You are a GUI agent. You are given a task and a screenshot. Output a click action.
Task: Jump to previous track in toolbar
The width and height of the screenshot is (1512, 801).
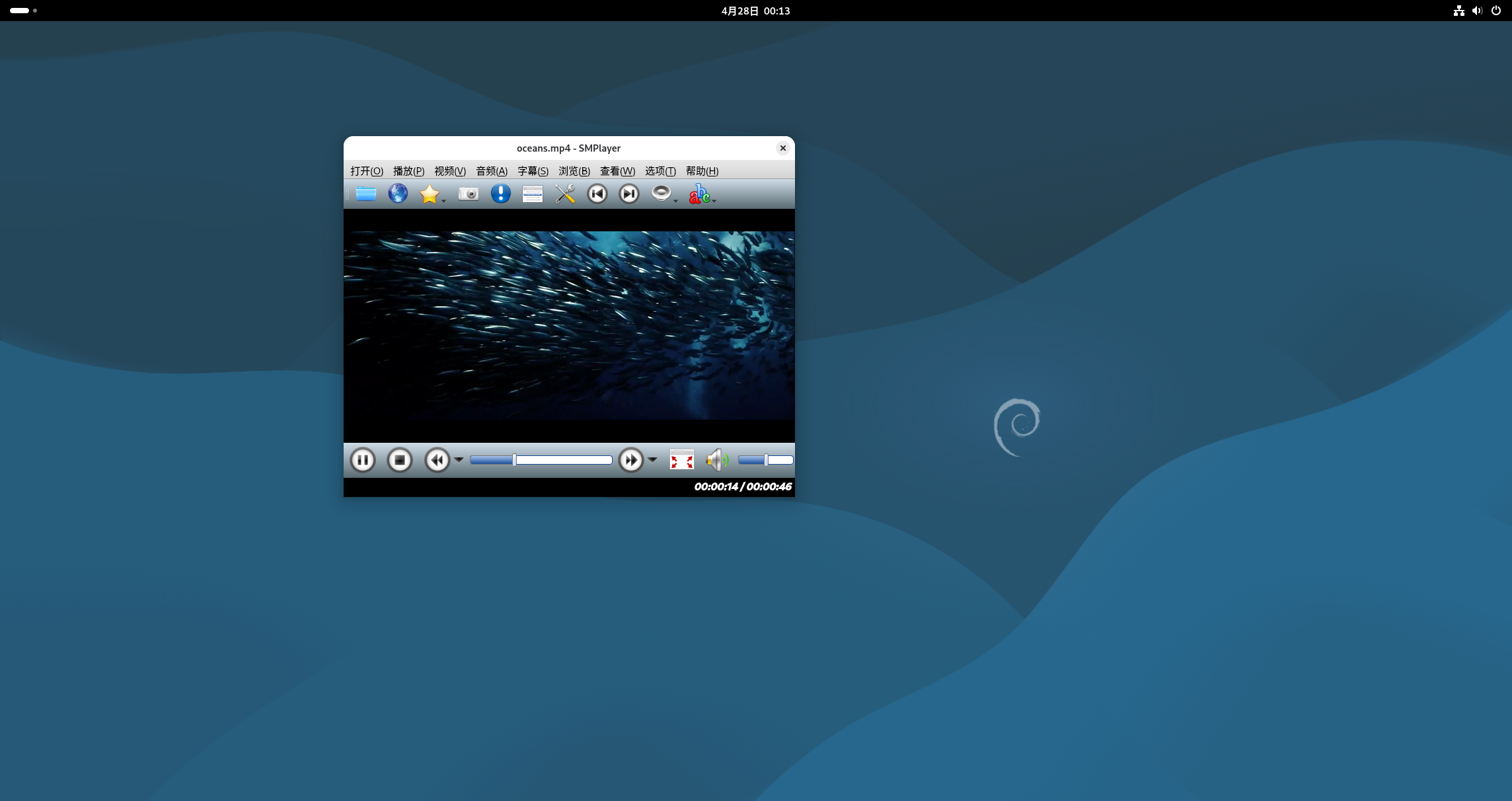[x=597, y=194]
